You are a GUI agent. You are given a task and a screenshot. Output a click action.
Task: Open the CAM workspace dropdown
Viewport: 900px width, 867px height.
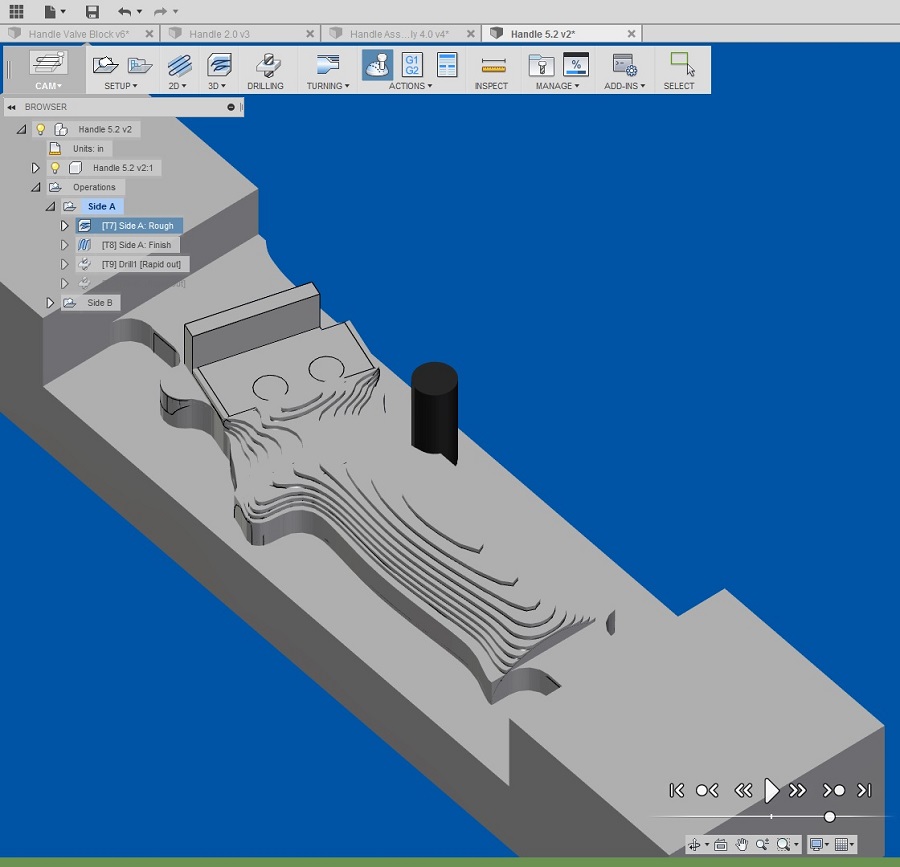click(47, 70)
